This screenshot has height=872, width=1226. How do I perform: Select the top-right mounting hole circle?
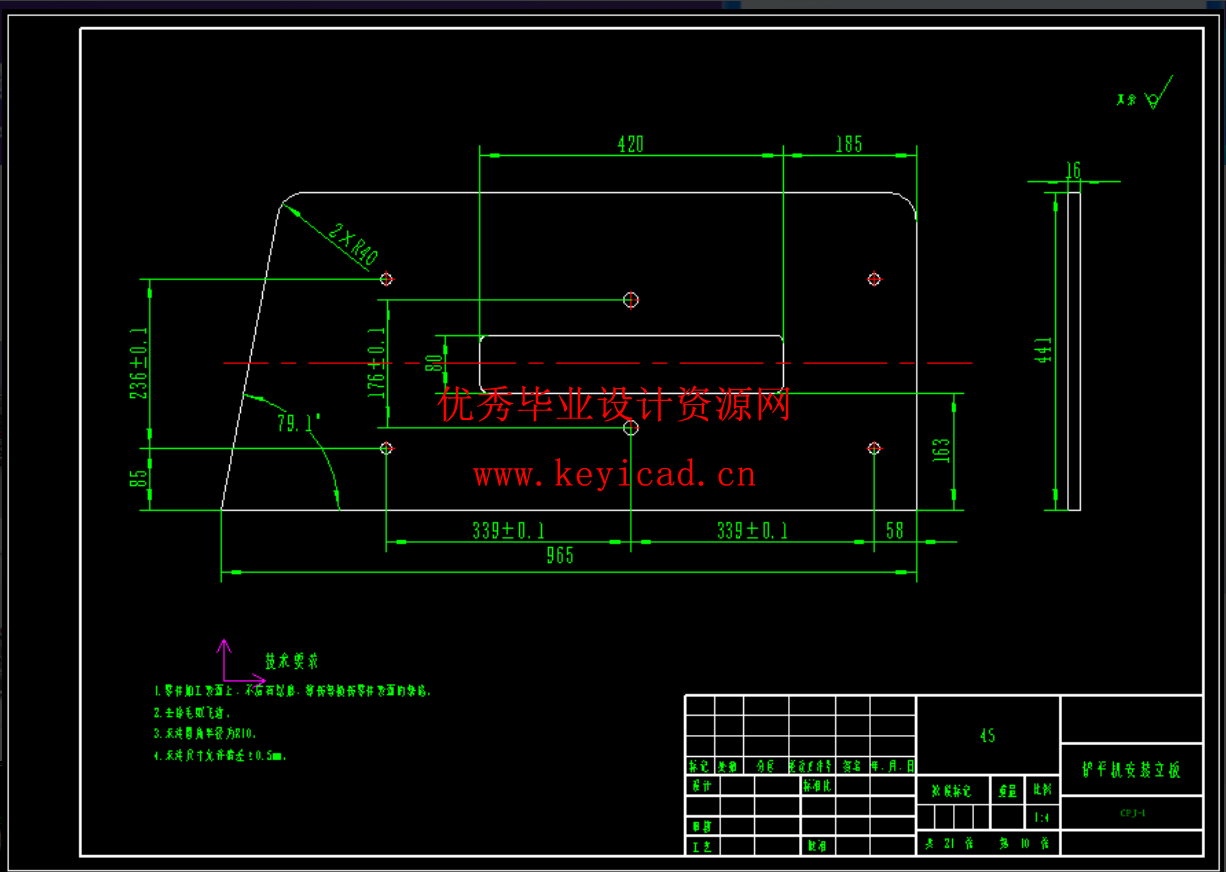874,279
